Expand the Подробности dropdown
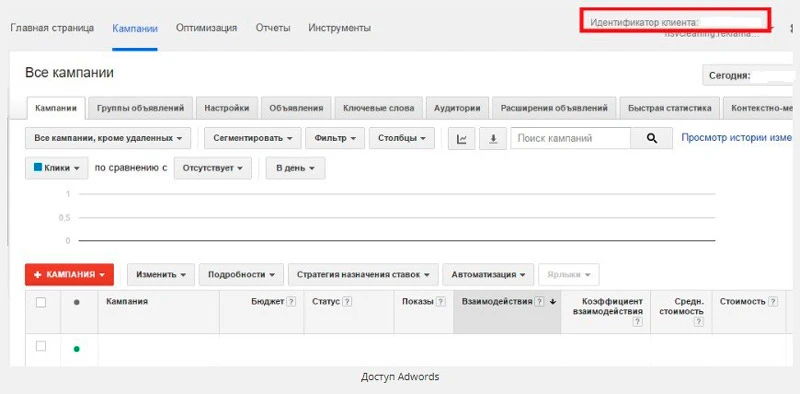The width and height of the screenshot is (800, 394). [x=242, y=275]
